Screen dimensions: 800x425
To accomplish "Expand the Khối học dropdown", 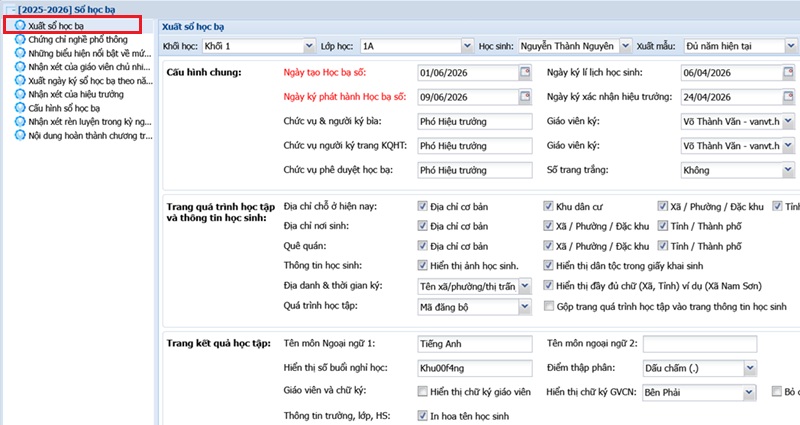I will tap(309, 46).
